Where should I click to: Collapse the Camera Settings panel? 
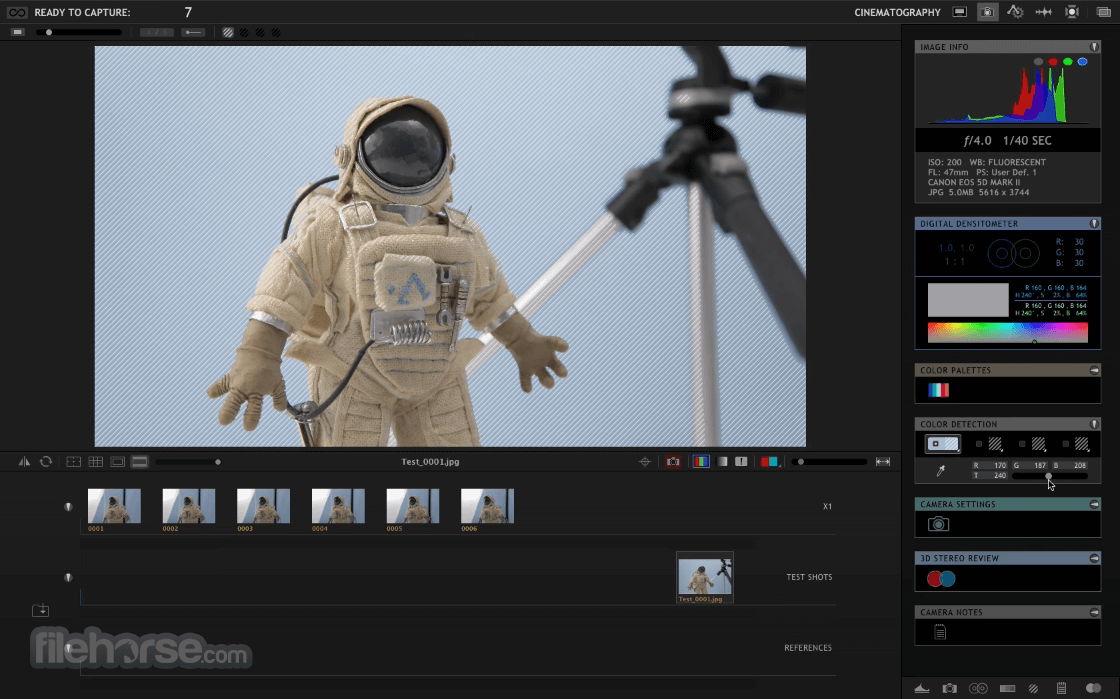1093,504
